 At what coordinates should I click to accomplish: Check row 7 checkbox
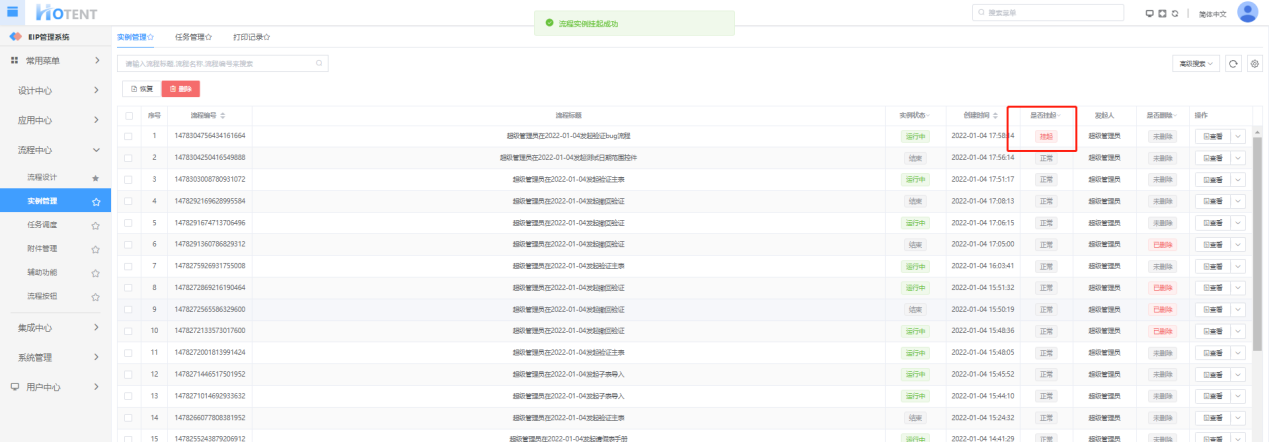128,266
